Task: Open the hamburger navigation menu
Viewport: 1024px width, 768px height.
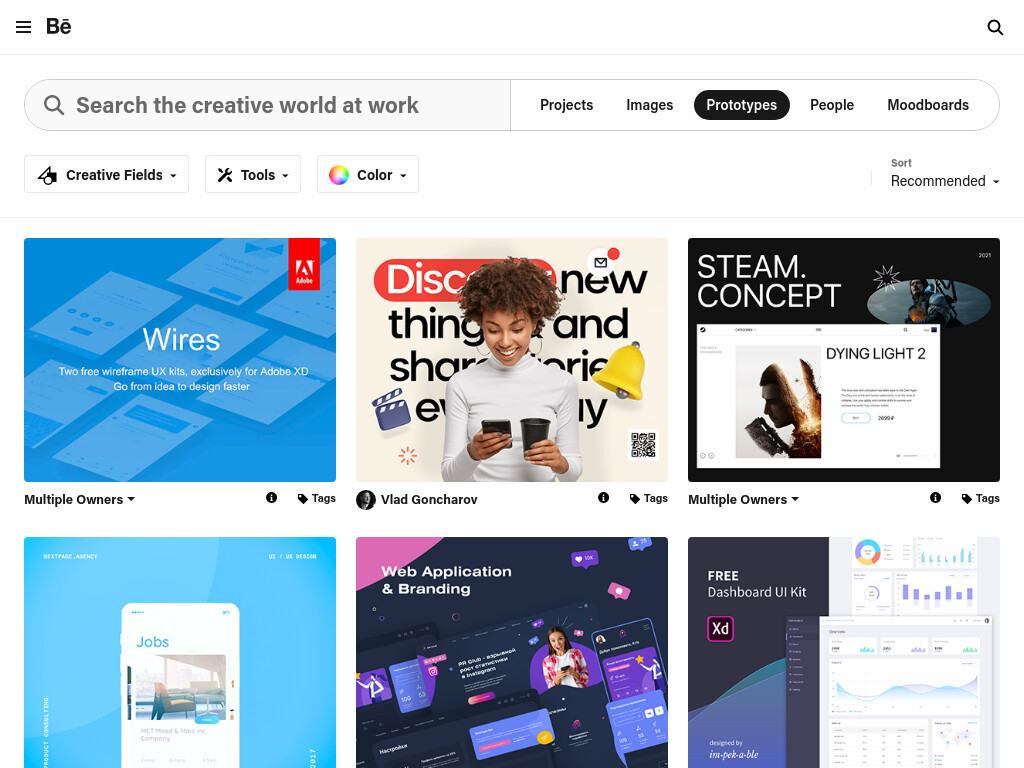Action: coord(24,27)
